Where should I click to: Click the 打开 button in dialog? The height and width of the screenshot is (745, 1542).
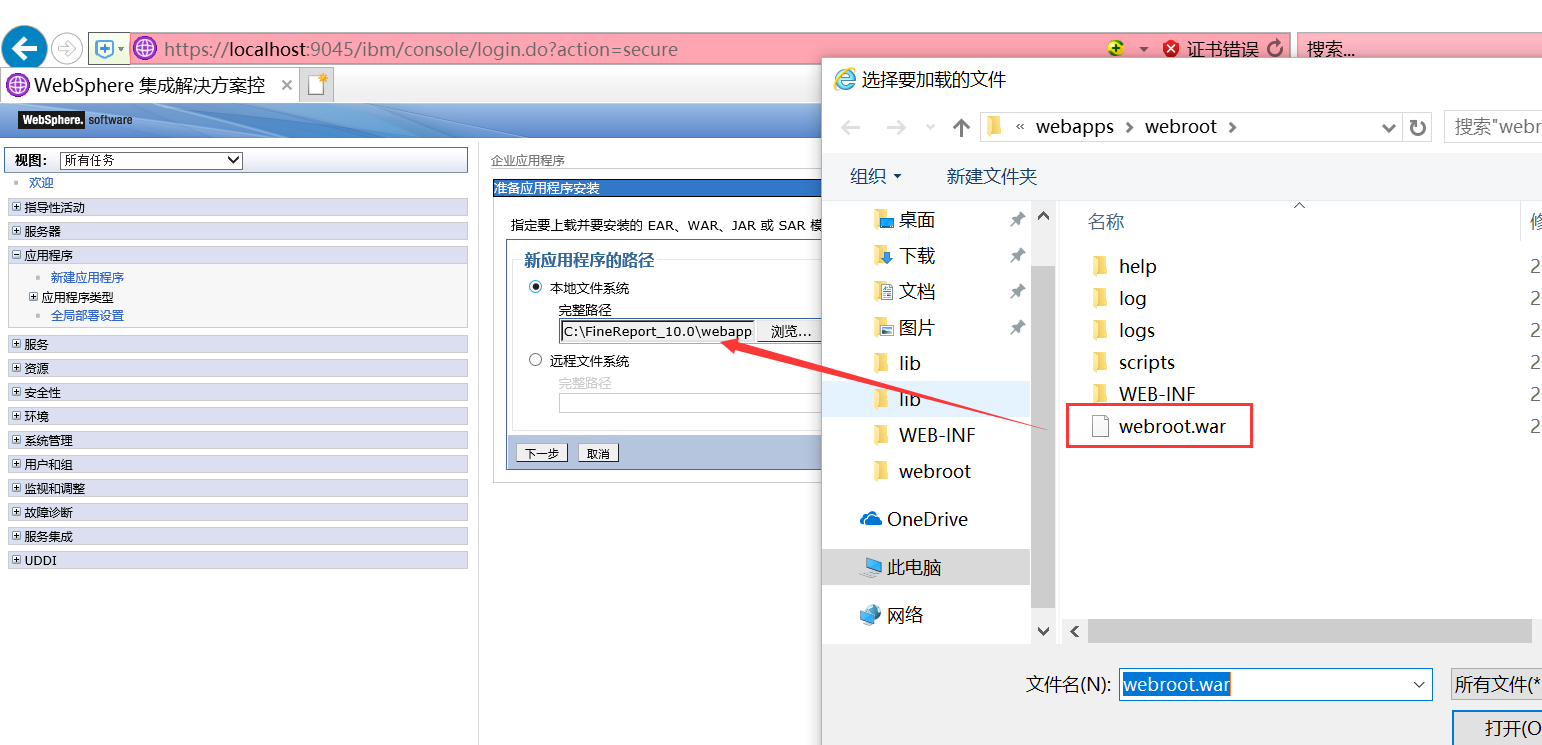click(1497, 728)
